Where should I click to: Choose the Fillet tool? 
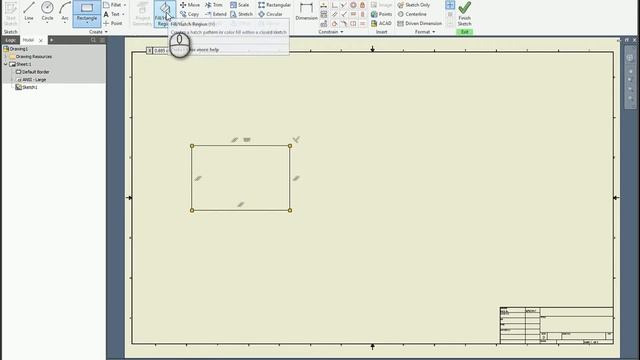point(113,5)
